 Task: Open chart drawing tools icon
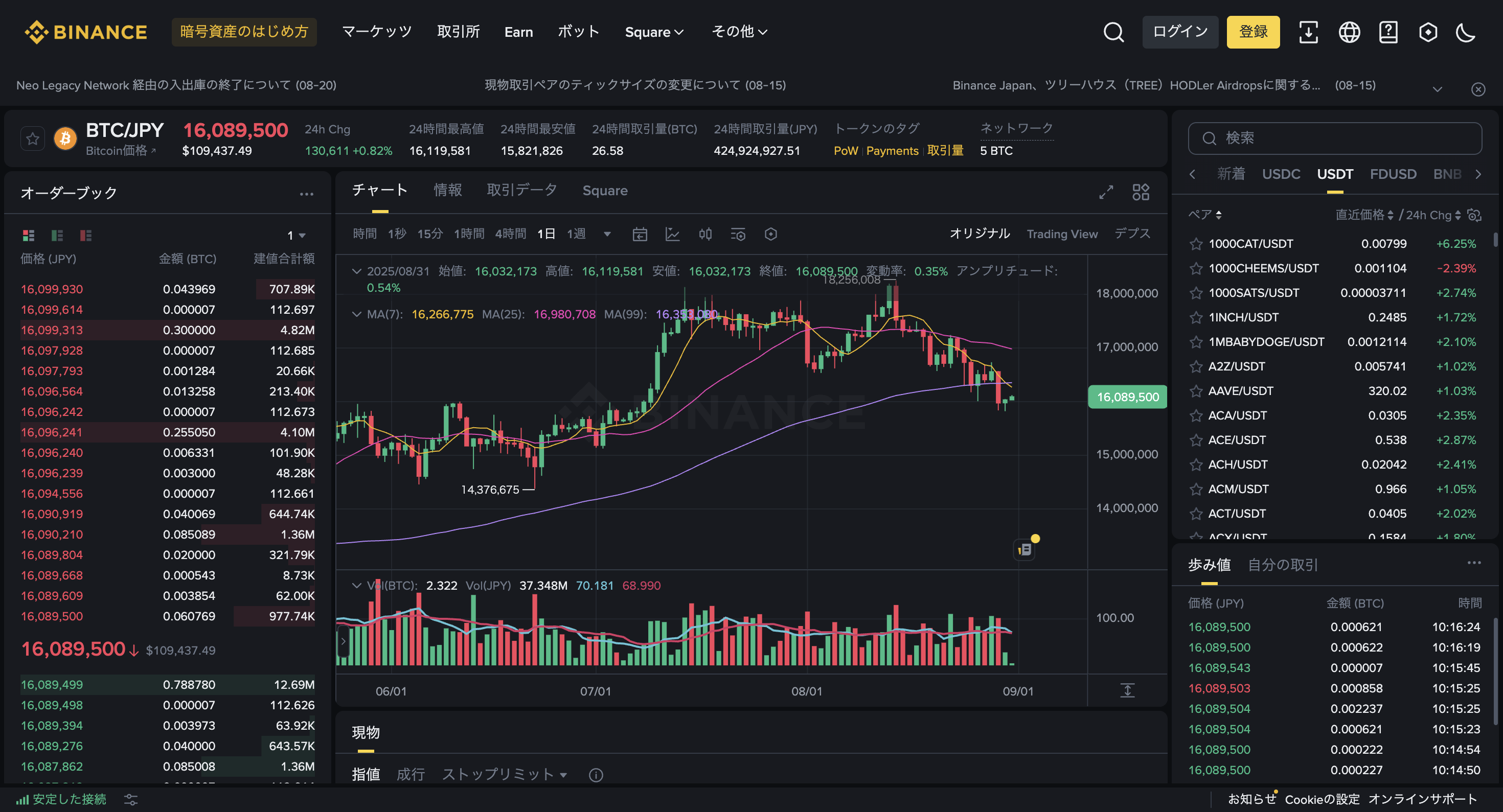click(672, 234)
